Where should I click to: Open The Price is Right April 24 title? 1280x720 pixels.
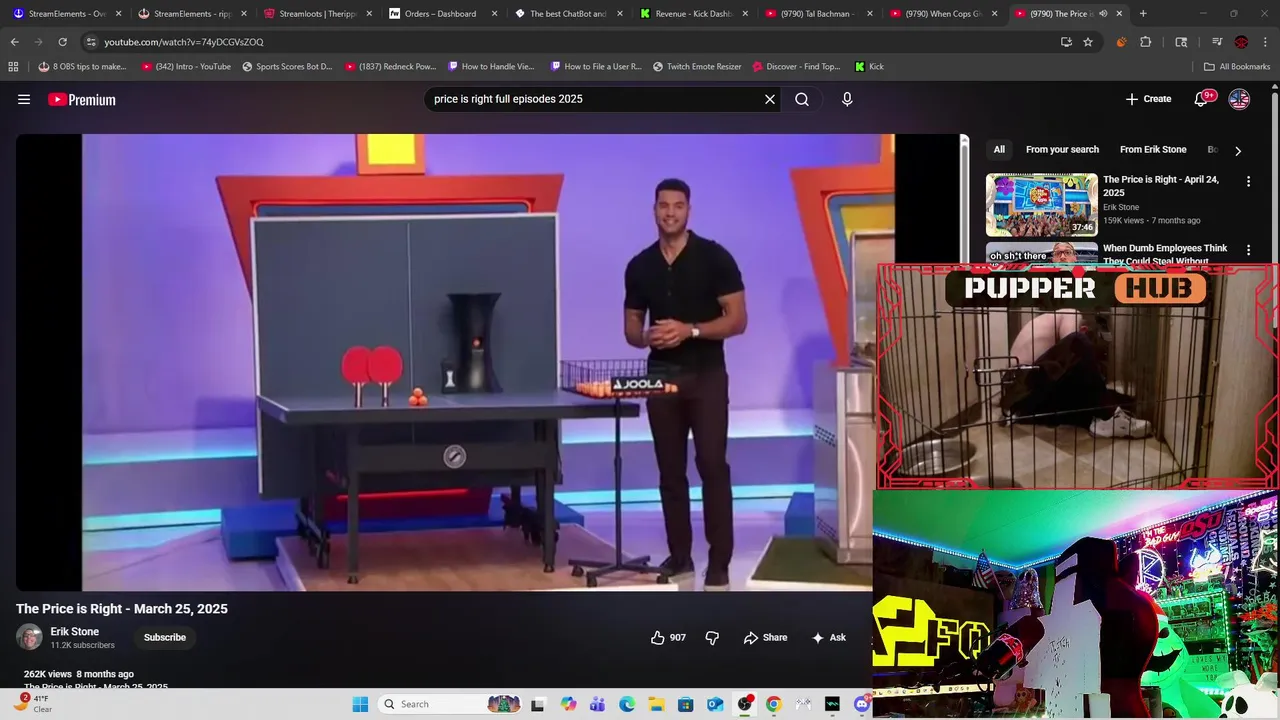pyautogui.click(x=1161, y=186)
